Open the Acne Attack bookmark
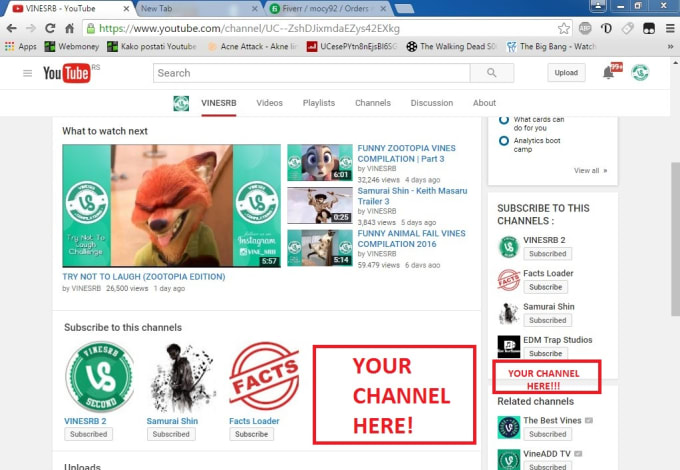Viewport: 680px width, 470px height. (x=252, y=46)
